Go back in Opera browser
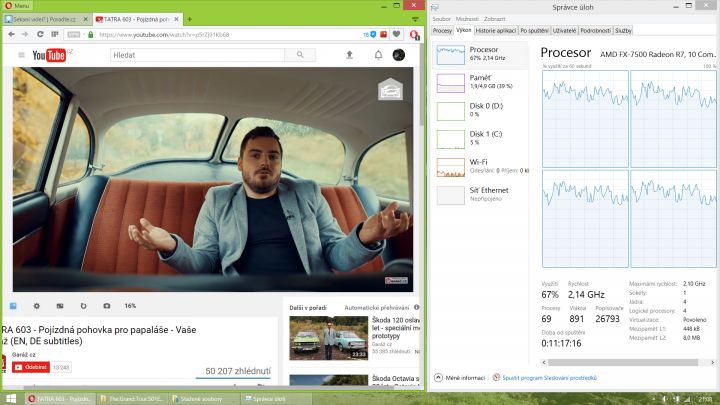This screenshot has width=720, height=405. [11, 34]
